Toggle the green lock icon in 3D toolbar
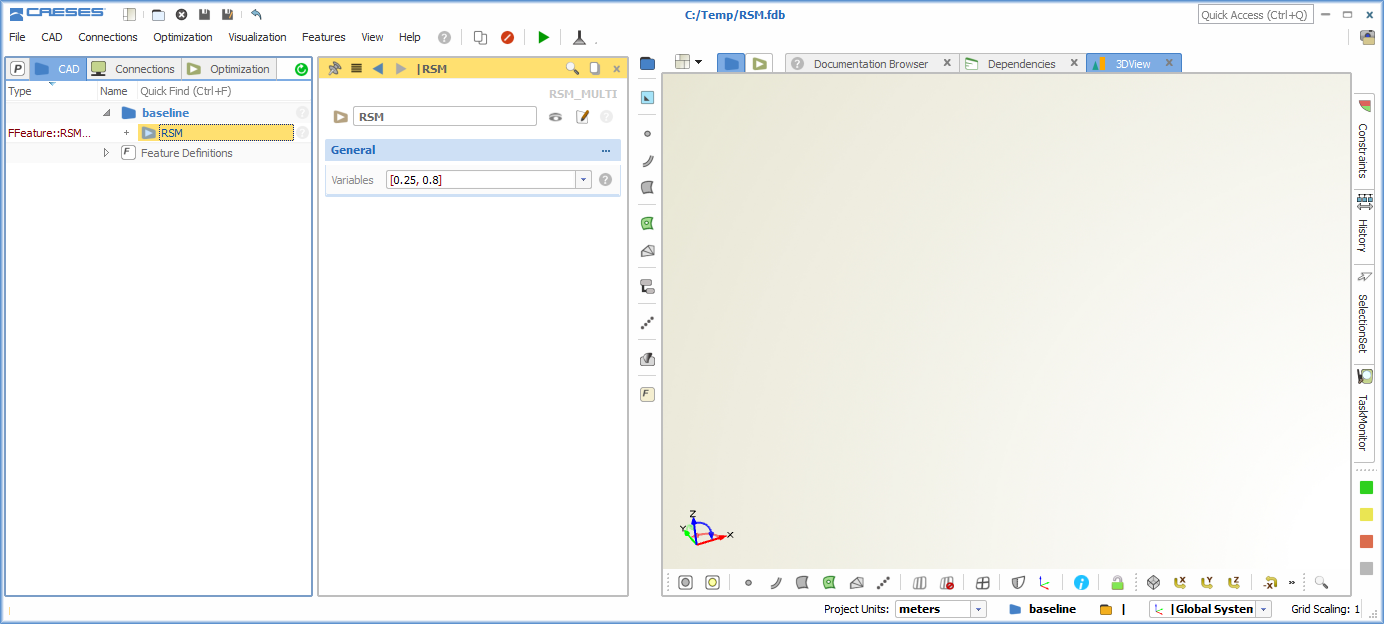 (x=1117, y=582)
